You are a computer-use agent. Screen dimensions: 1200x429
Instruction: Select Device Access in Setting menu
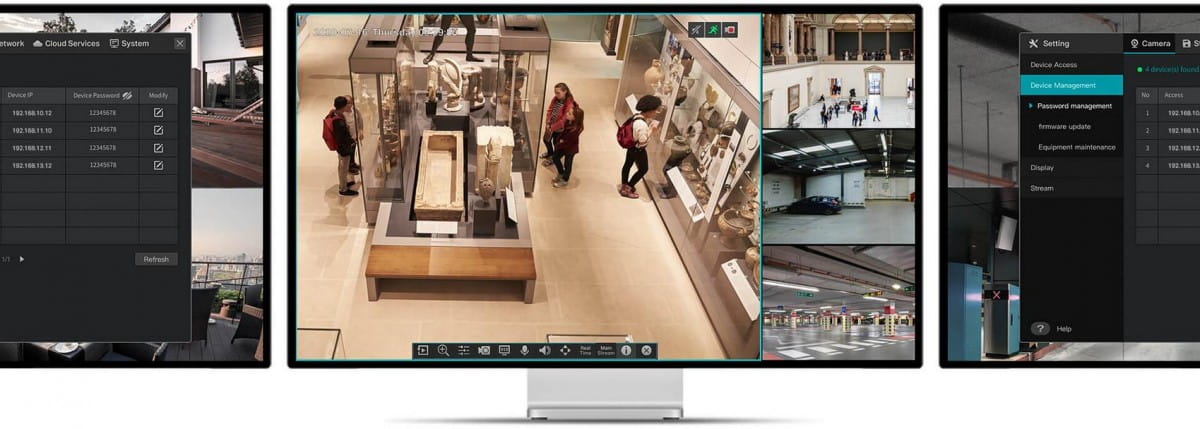[1053, 65]
